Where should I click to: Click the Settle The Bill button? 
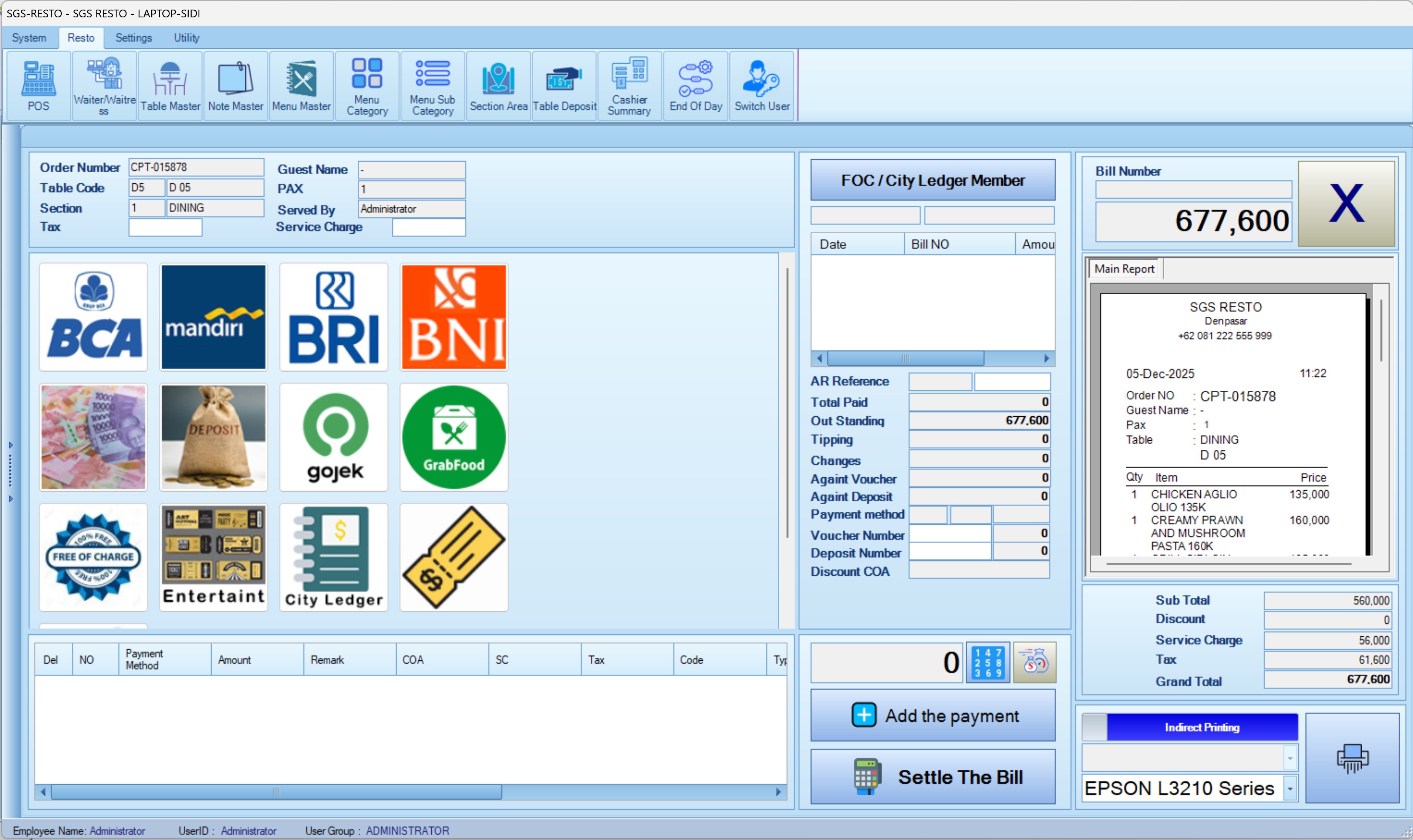(x=933, y=777)
